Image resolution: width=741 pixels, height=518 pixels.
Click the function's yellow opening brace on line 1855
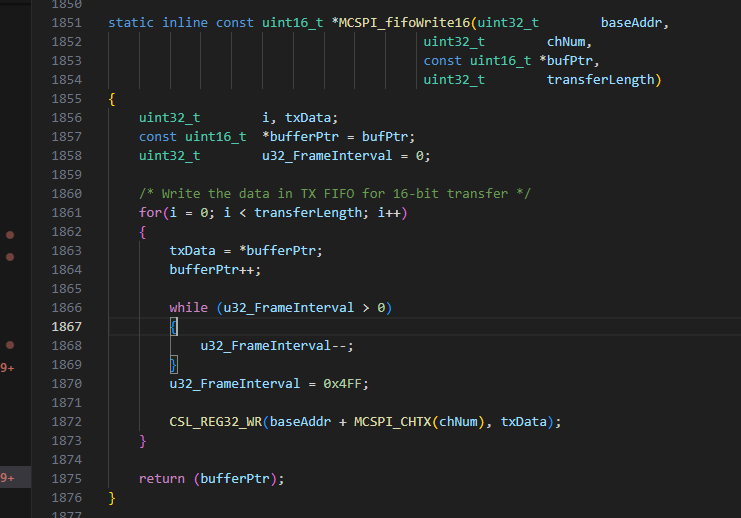[112, 99]
